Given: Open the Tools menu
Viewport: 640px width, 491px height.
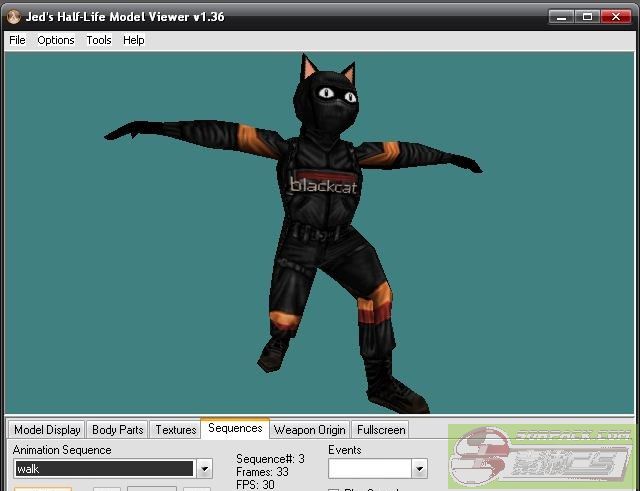Looking at the screenshot, I should coord(99,40).
